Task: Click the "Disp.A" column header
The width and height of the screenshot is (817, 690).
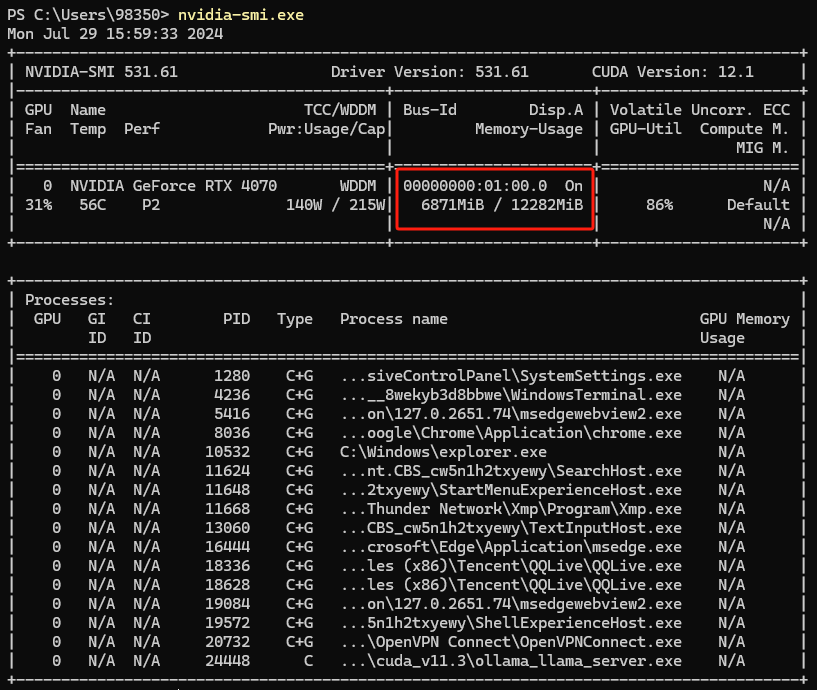Action: 556,110
